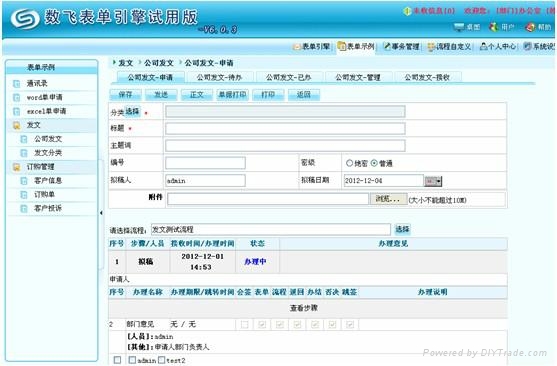
Task: Click the 数飞 logo icon
Action: tap(25, 18)
